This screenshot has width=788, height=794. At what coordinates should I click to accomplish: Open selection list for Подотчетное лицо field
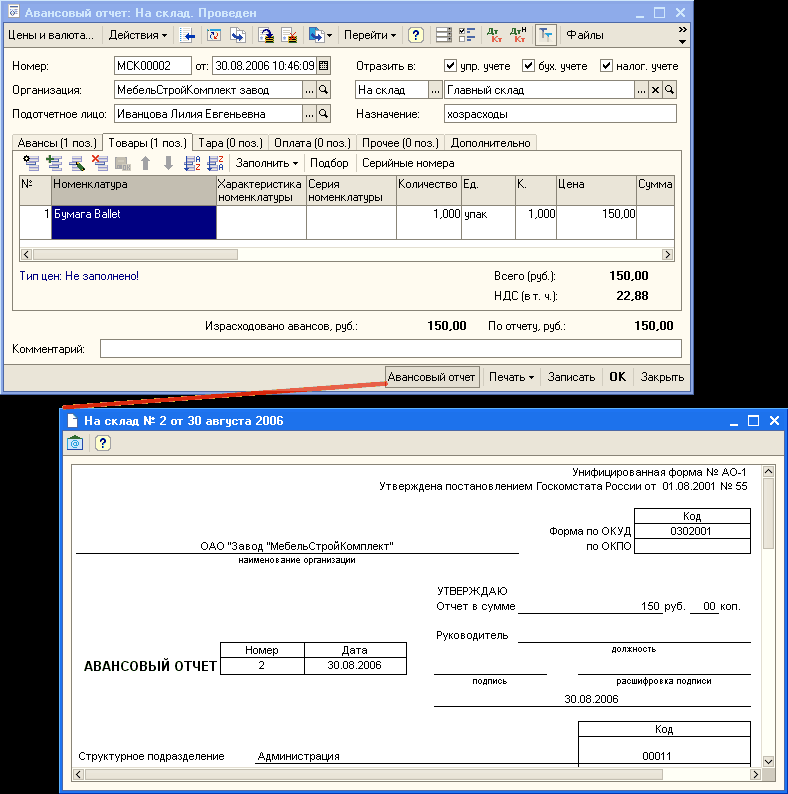[309, 114]
